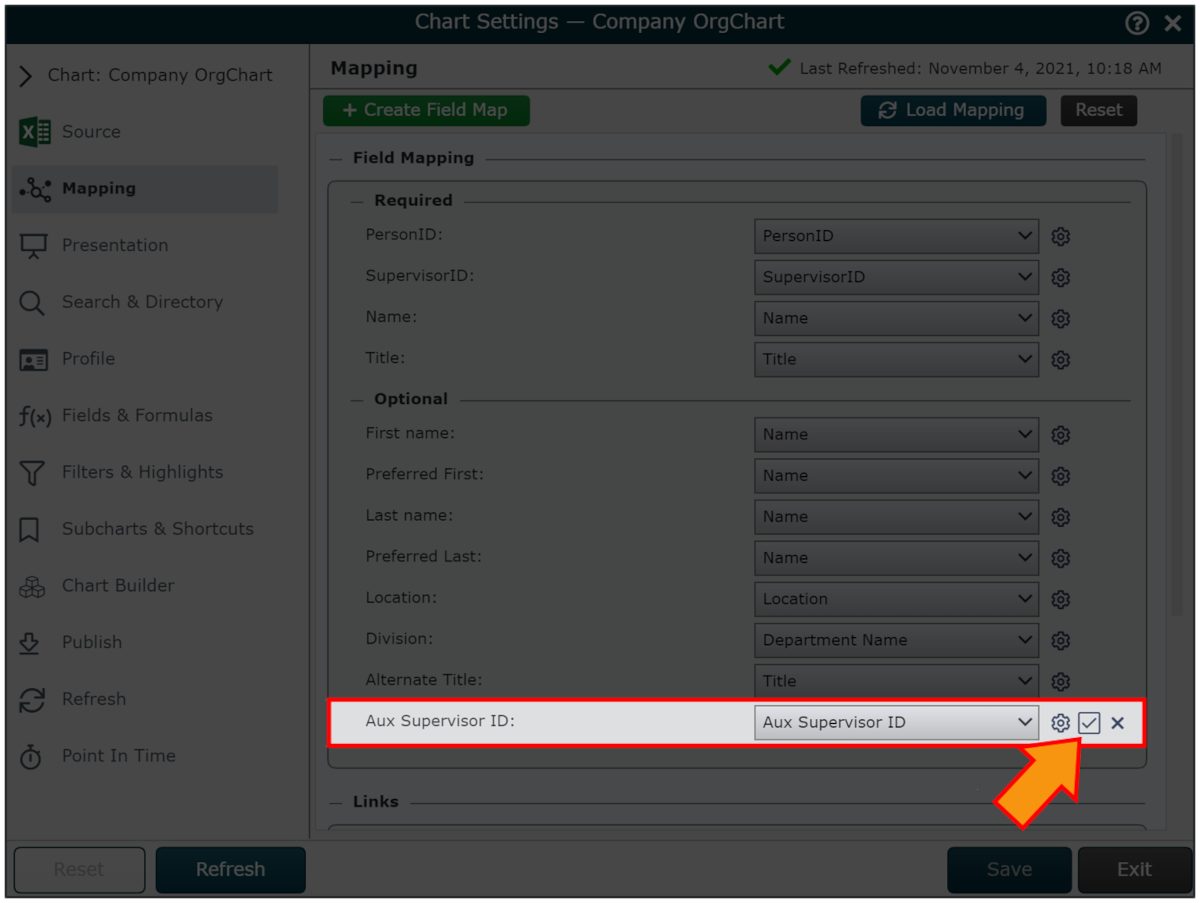Remove Aux Supervisor ID with X icon
Screen dimensions: 1200x903
(1118, 723)
